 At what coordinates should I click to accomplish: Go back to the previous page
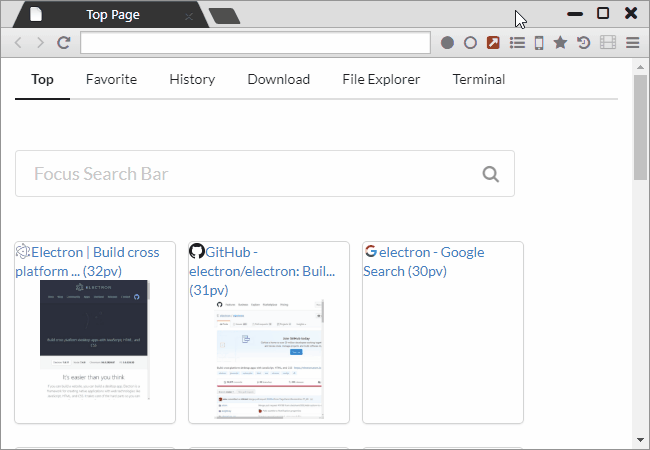click(18, 42)
